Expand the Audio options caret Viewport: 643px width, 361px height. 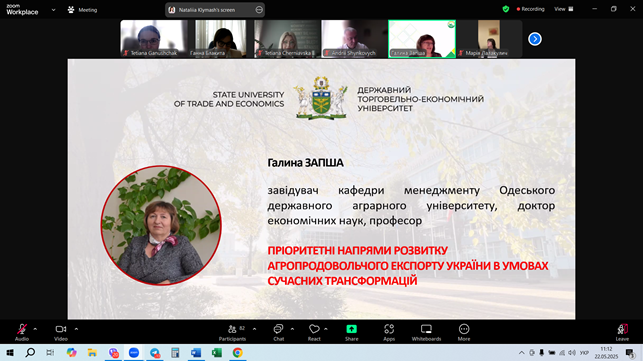(35, 329)
